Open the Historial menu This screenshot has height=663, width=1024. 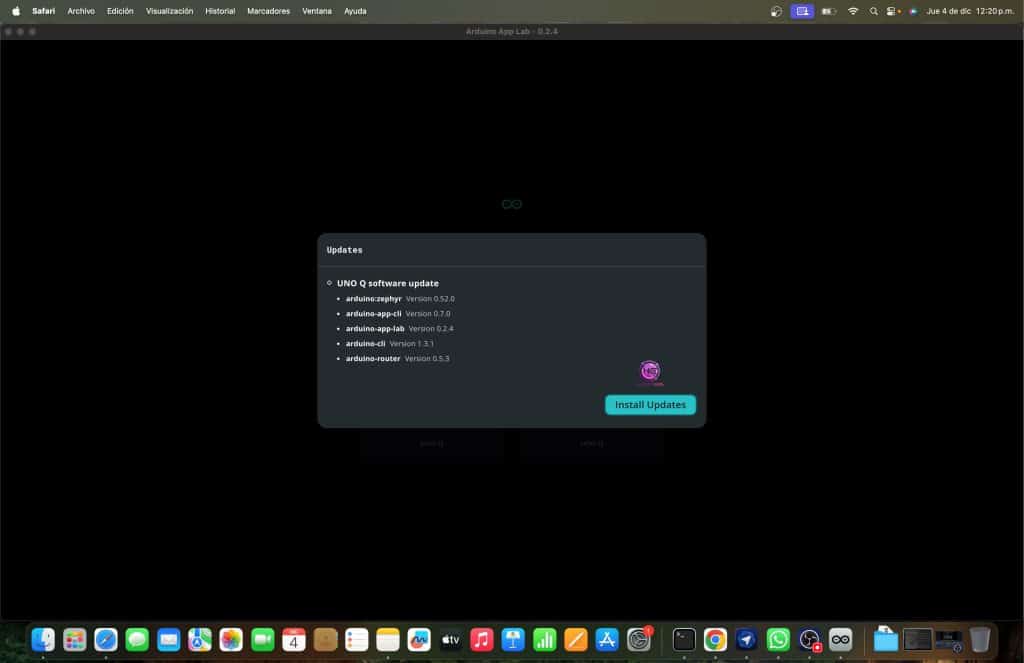(x=220, y=11)
